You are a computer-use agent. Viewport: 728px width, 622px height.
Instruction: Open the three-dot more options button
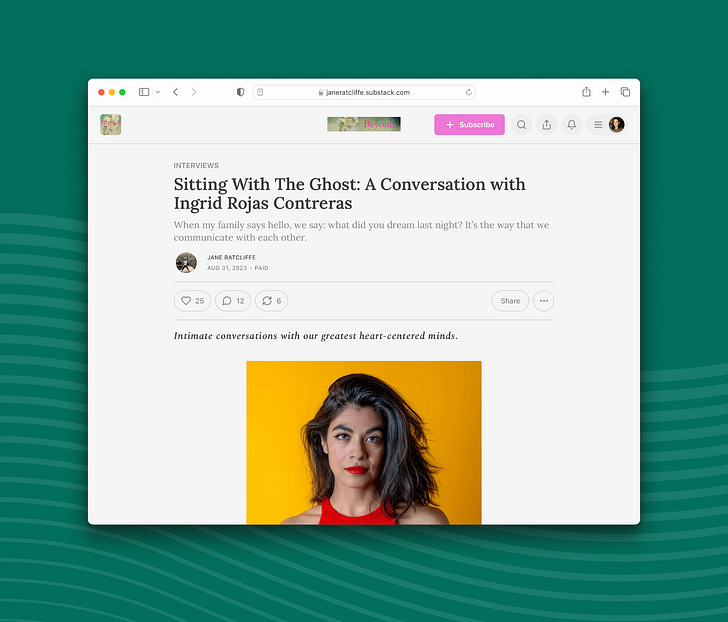click(x=544, y=301)
